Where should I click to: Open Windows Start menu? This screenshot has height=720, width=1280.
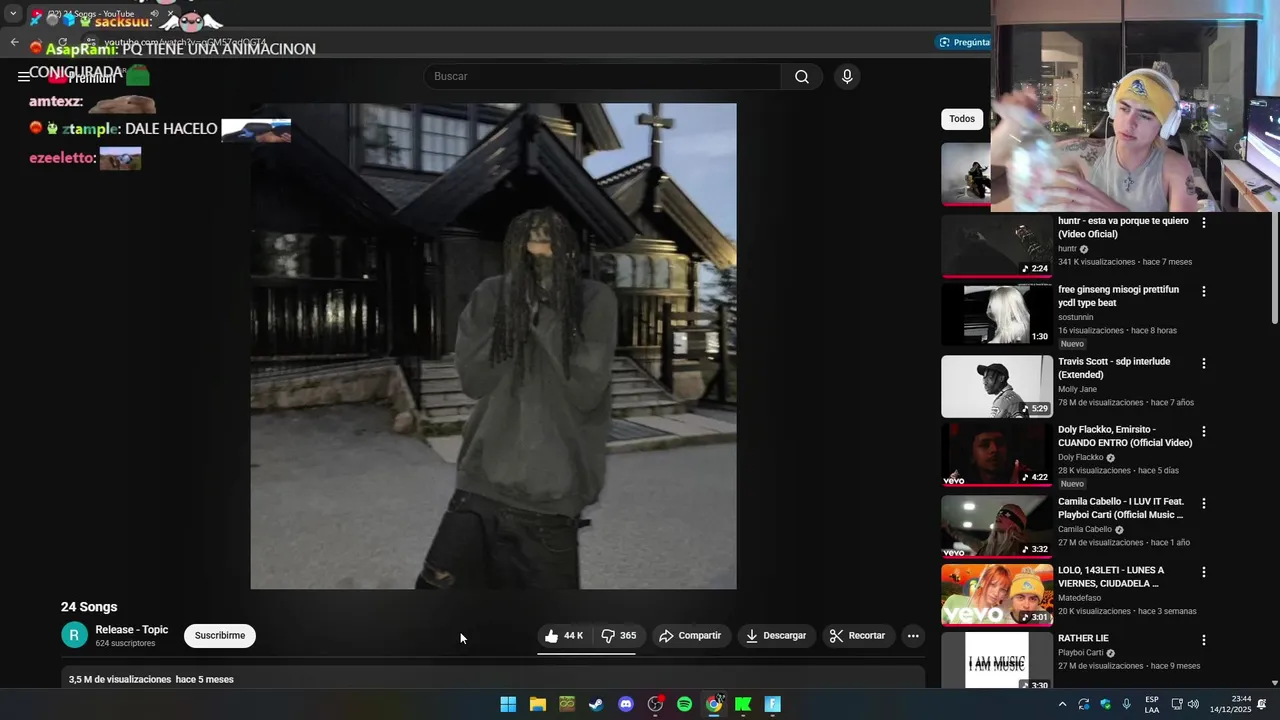(x=508, y=704)
